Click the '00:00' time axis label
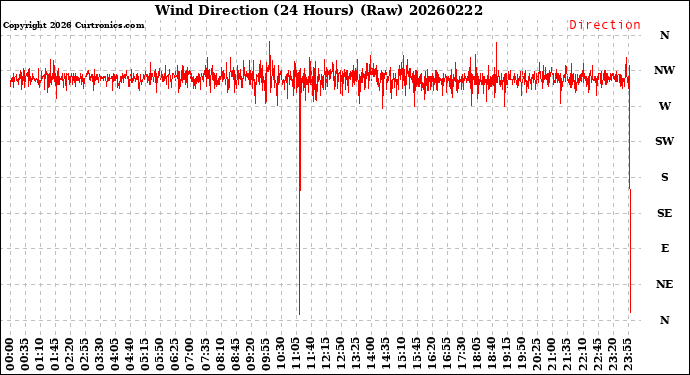Image resolution: width=690 pixels, height=375 pixels. pos(10,355)
